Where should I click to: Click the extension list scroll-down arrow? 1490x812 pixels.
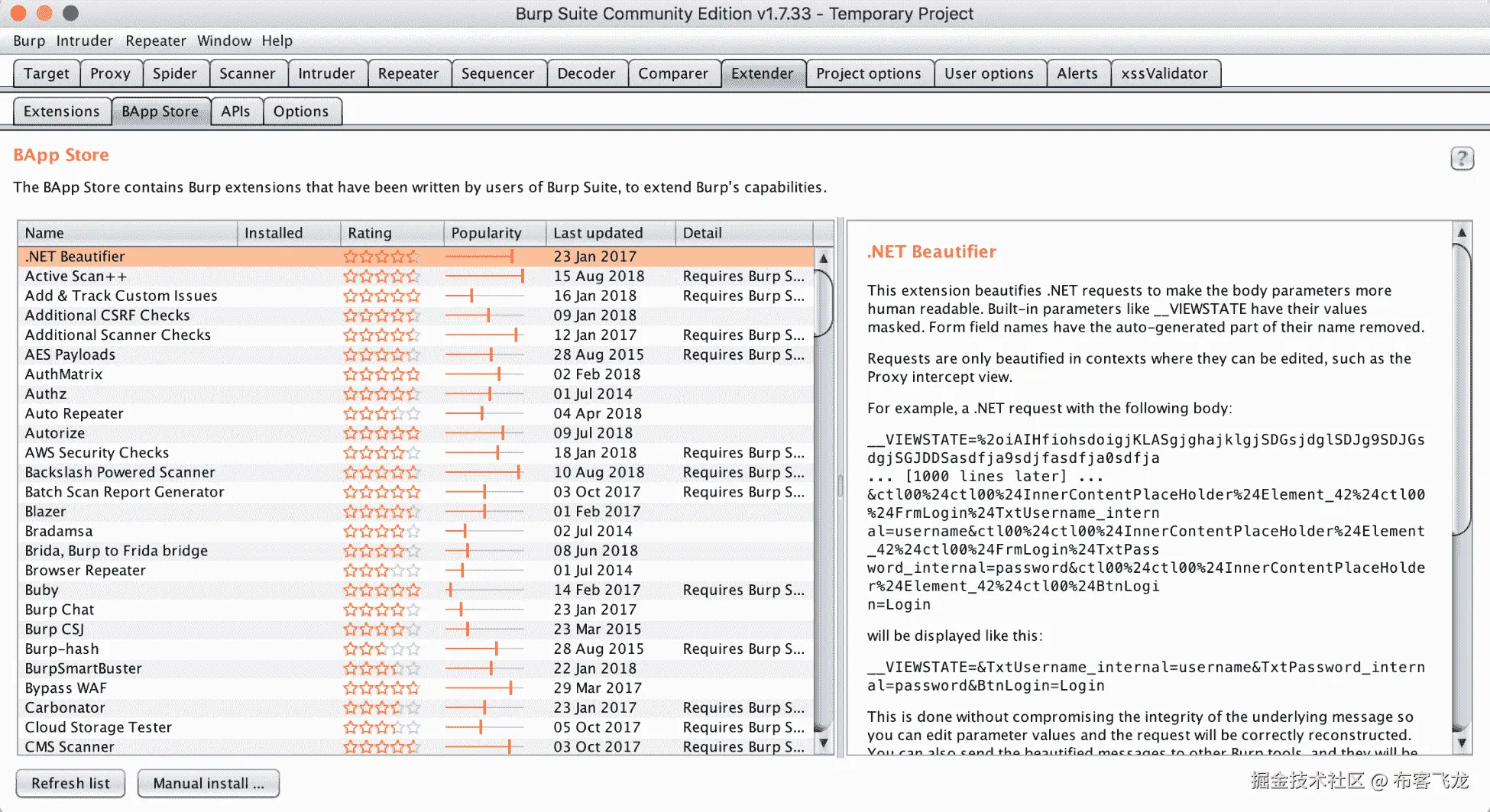coord(824,742)
